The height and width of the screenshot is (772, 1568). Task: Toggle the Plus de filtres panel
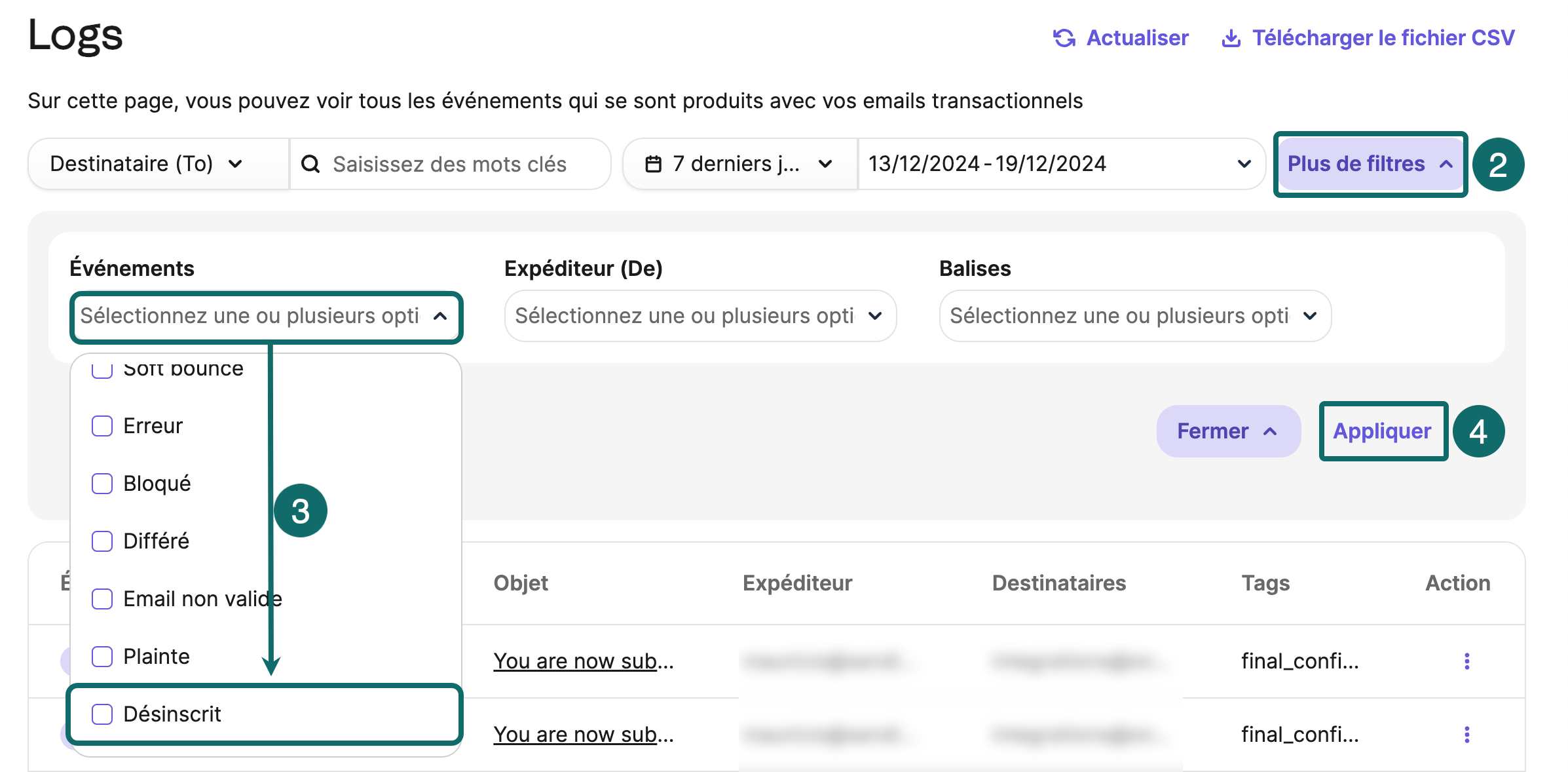point(1370,164)
